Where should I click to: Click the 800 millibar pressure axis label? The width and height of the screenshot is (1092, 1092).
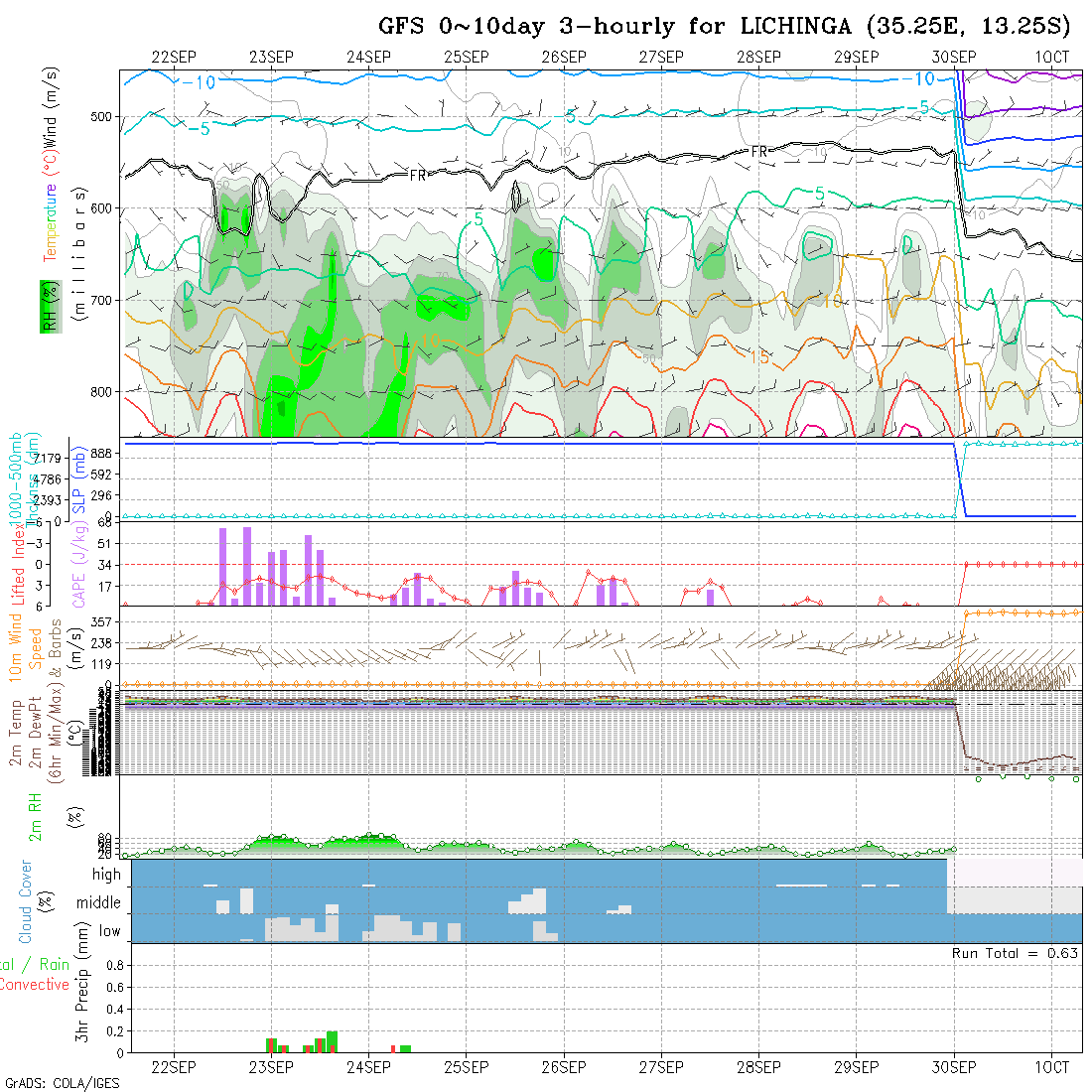103,391
